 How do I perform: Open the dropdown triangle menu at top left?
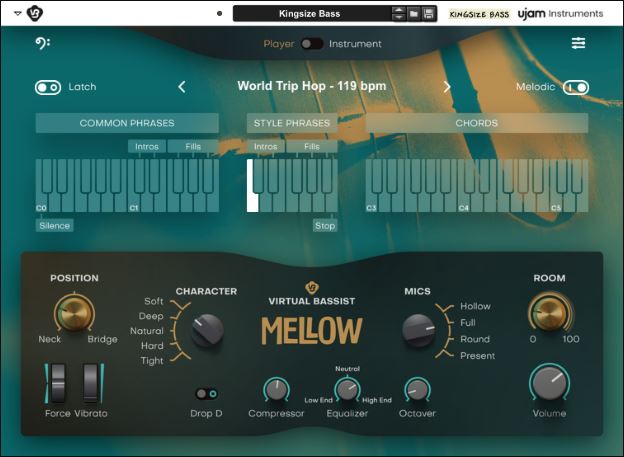[x=18, y=13]
